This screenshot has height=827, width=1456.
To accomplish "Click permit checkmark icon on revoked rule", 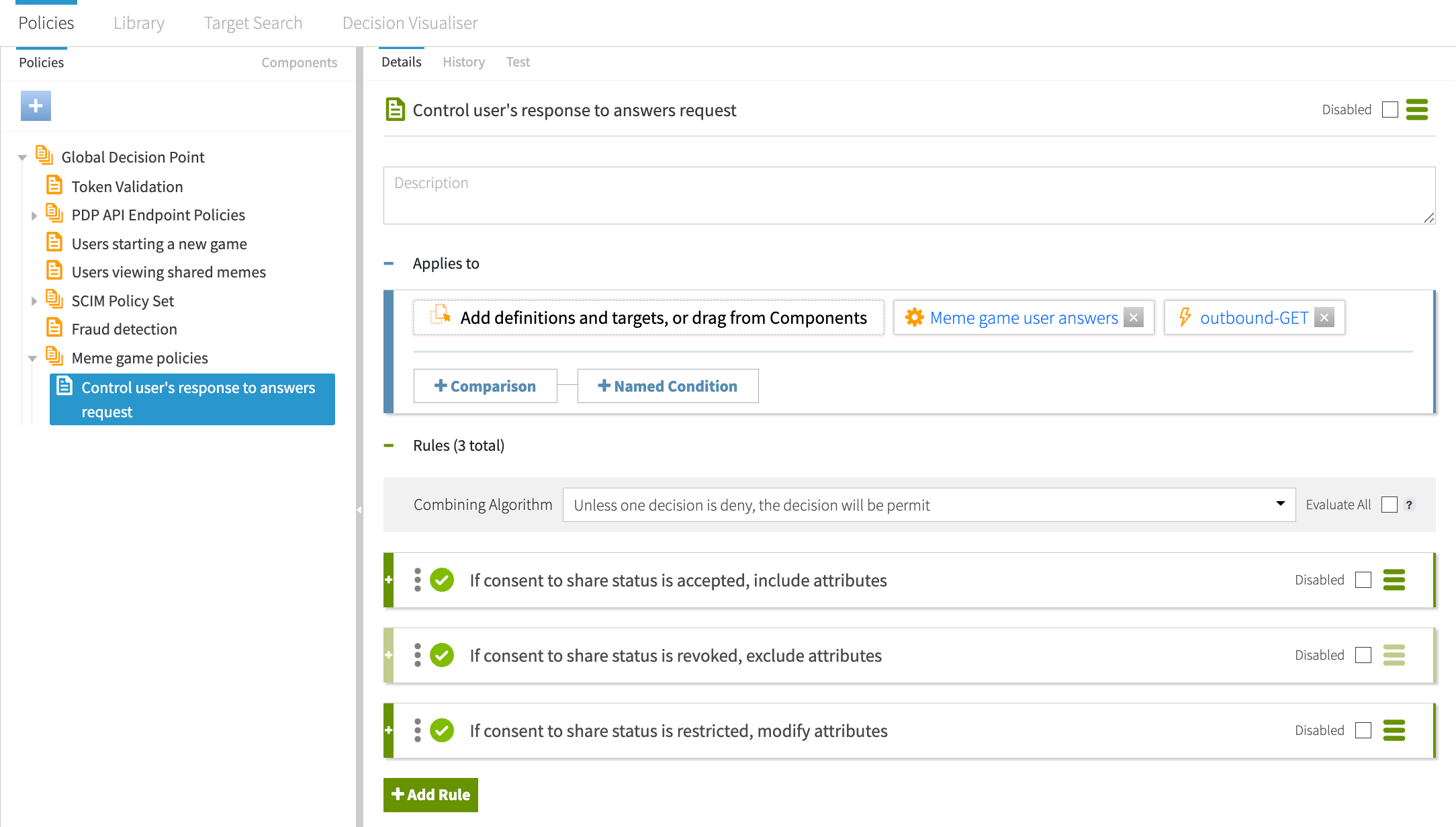I will 442,655.
